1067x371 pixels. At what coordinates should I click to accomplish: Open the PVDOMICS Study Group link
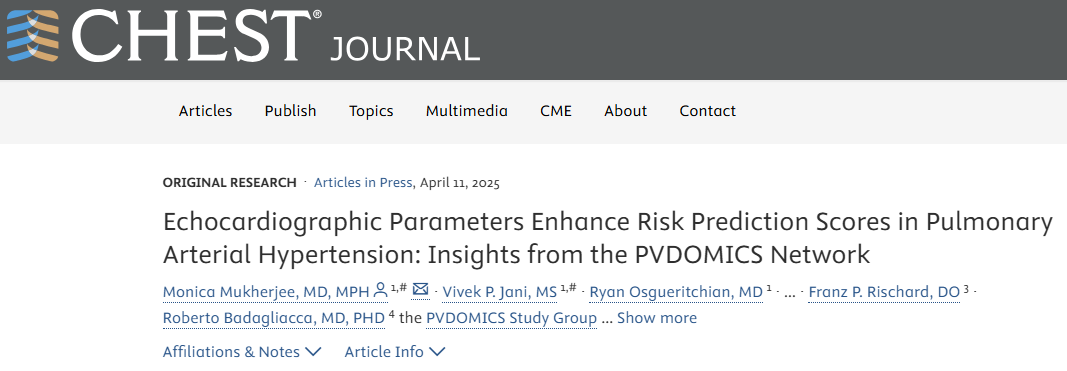pyautogui.click(x=512, y=318)
